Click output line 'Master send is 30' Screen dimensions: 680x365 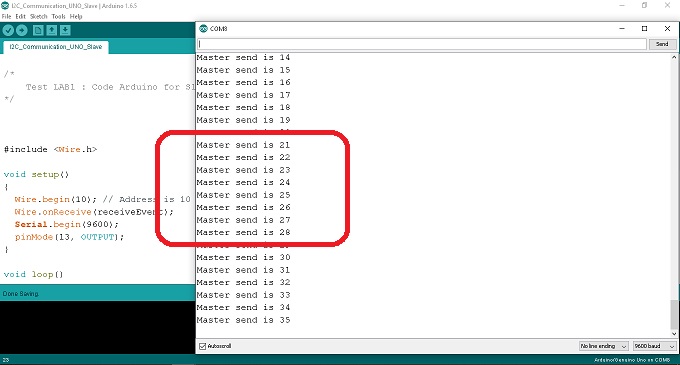tap(243, 257)
